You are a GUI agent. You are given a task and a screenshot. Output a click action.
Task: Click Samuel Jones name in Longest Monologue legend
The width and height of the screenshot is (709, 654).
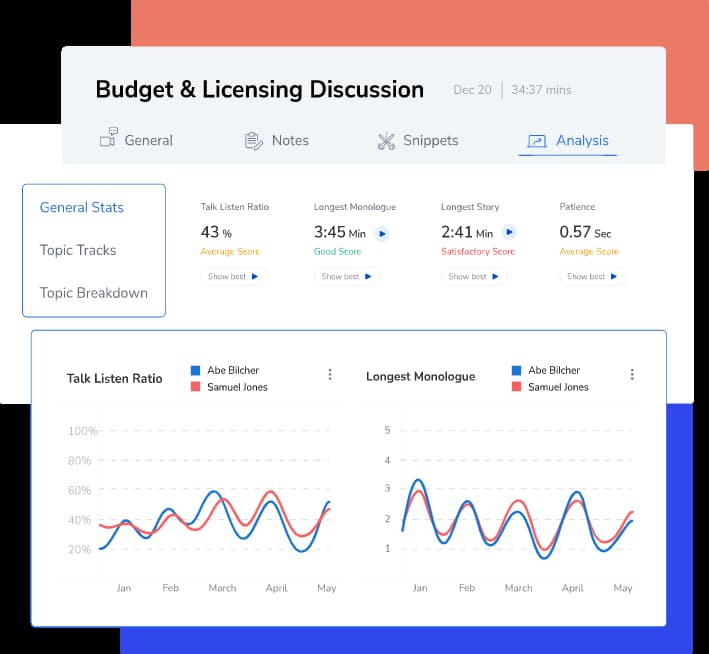point(558,387)
